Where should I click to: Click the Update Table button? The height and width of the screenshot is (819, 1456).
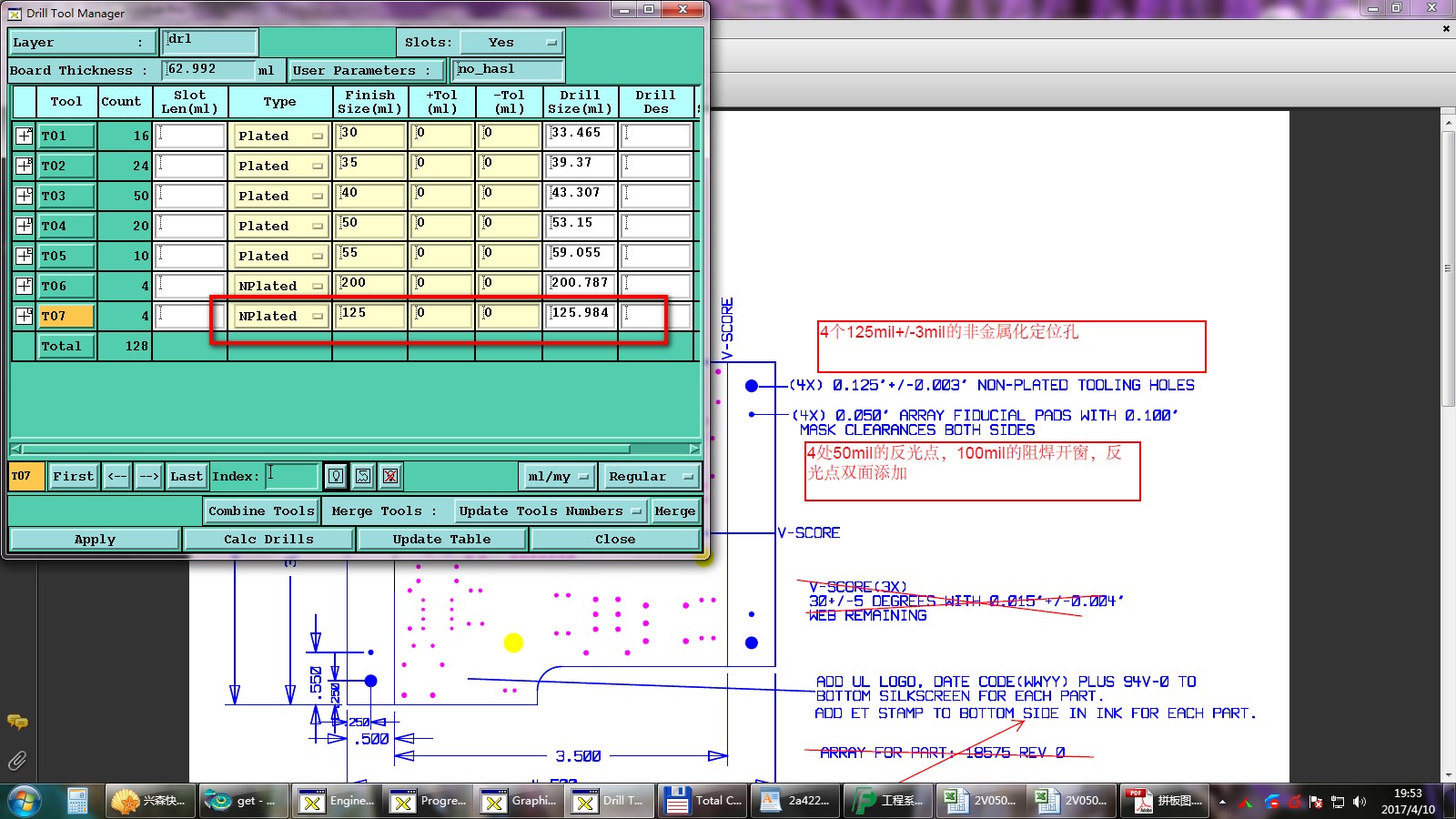(x=441, y=539)
